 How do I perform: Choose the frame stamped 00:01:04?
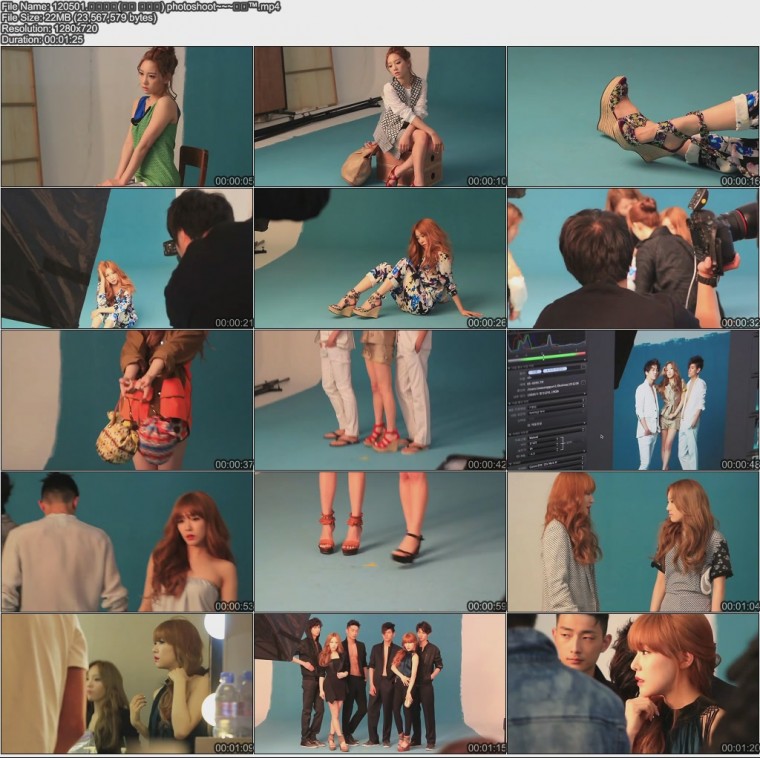coord(633,542)
